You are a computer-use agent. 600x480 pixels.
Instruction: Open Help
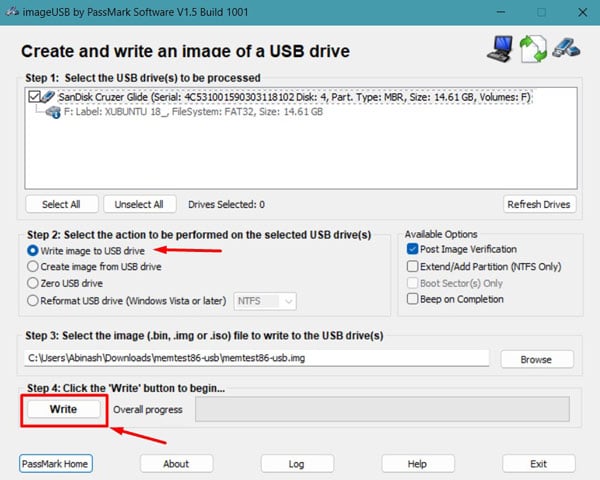coord(418,464)
